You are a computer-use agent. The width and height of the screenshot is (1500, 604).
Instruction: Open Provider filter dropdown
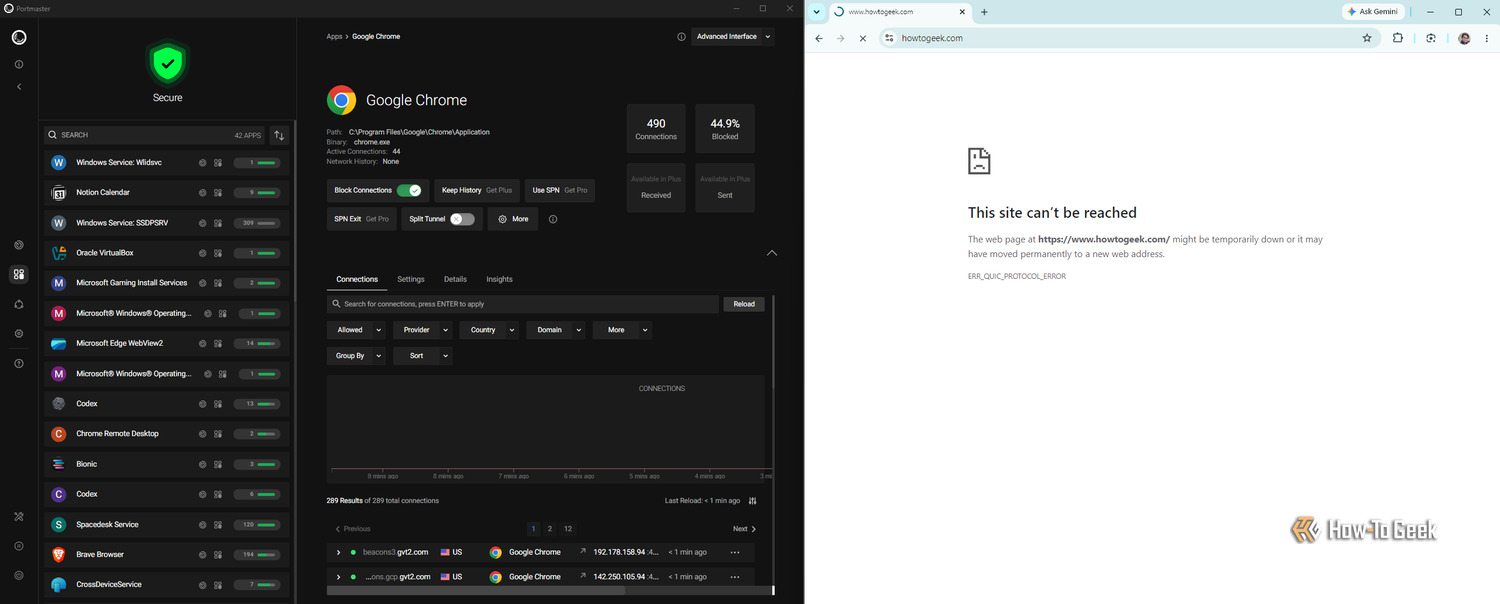click(x=423, y=330)
